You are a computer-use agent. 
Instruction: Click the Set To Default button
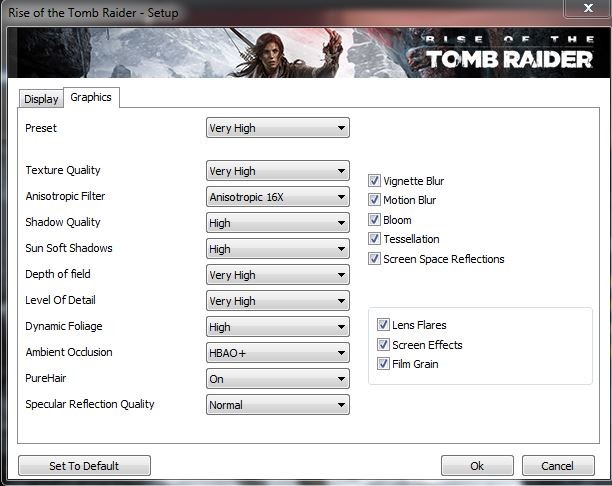click(84, 466)
